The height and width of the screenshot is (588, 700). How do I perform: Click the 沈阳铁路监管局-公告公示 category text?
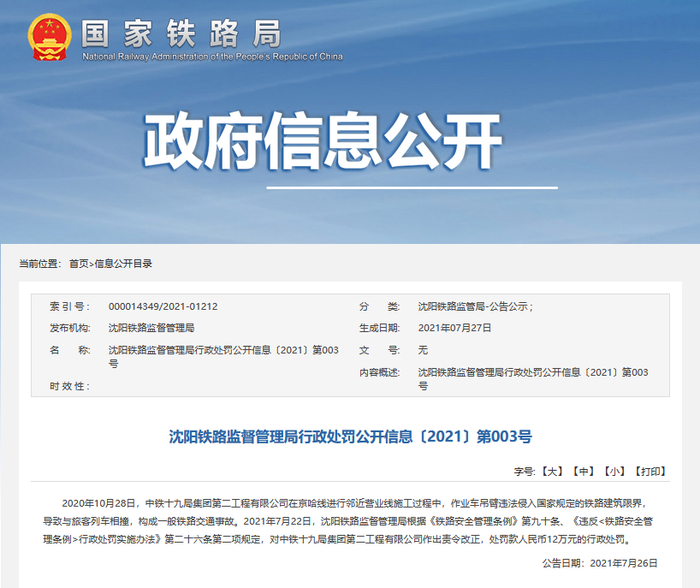point(475,307)
